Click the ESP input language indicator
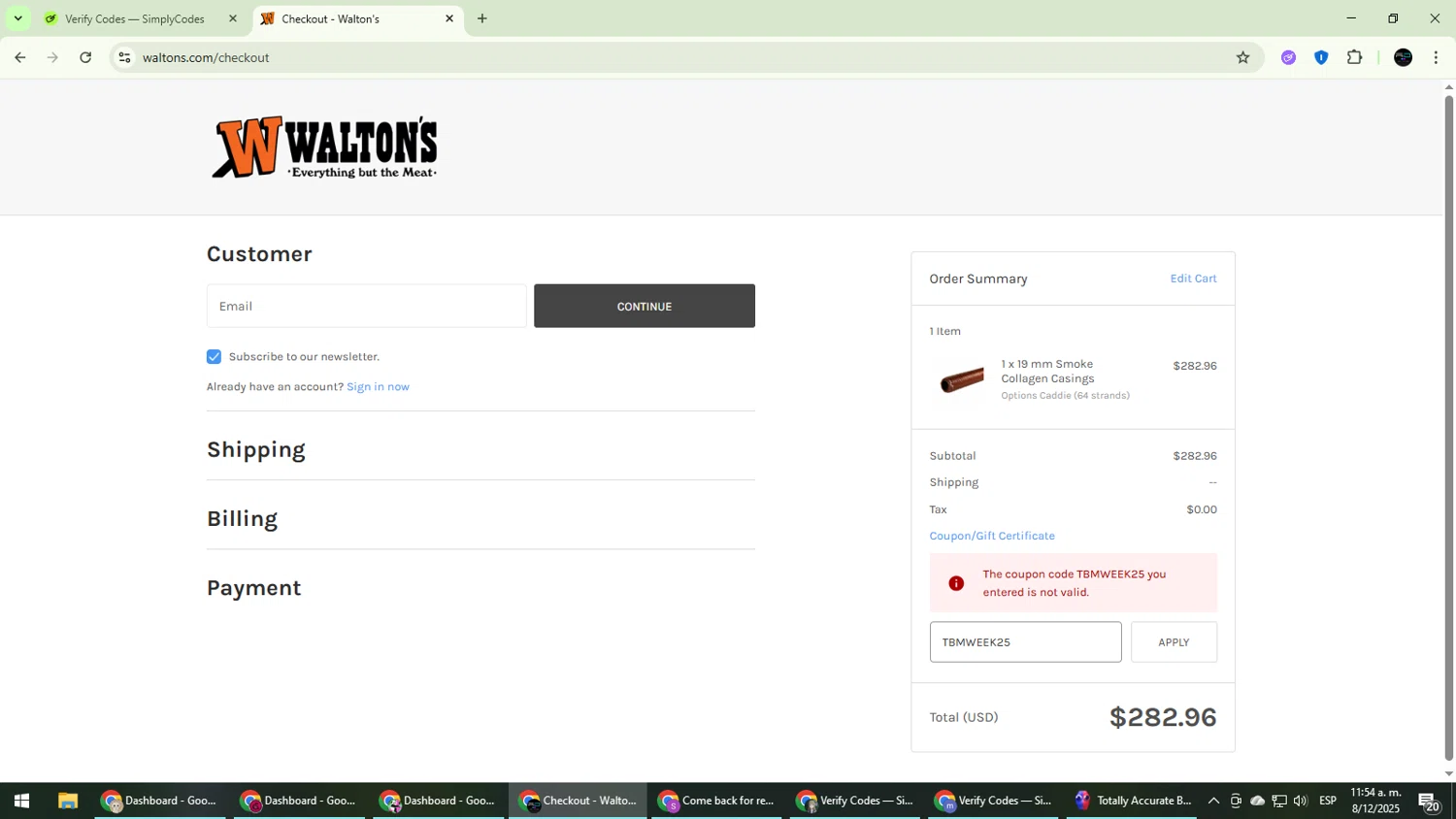Image resolution: width=1456 pixels, height=819 pixels. tap(1328, 801)
